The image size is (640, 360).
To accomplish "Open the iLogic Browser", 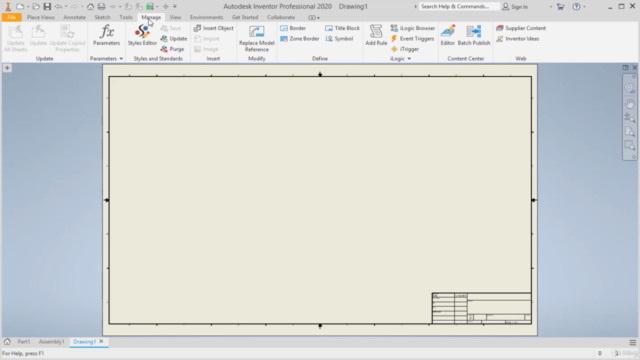I will (413, 28).
